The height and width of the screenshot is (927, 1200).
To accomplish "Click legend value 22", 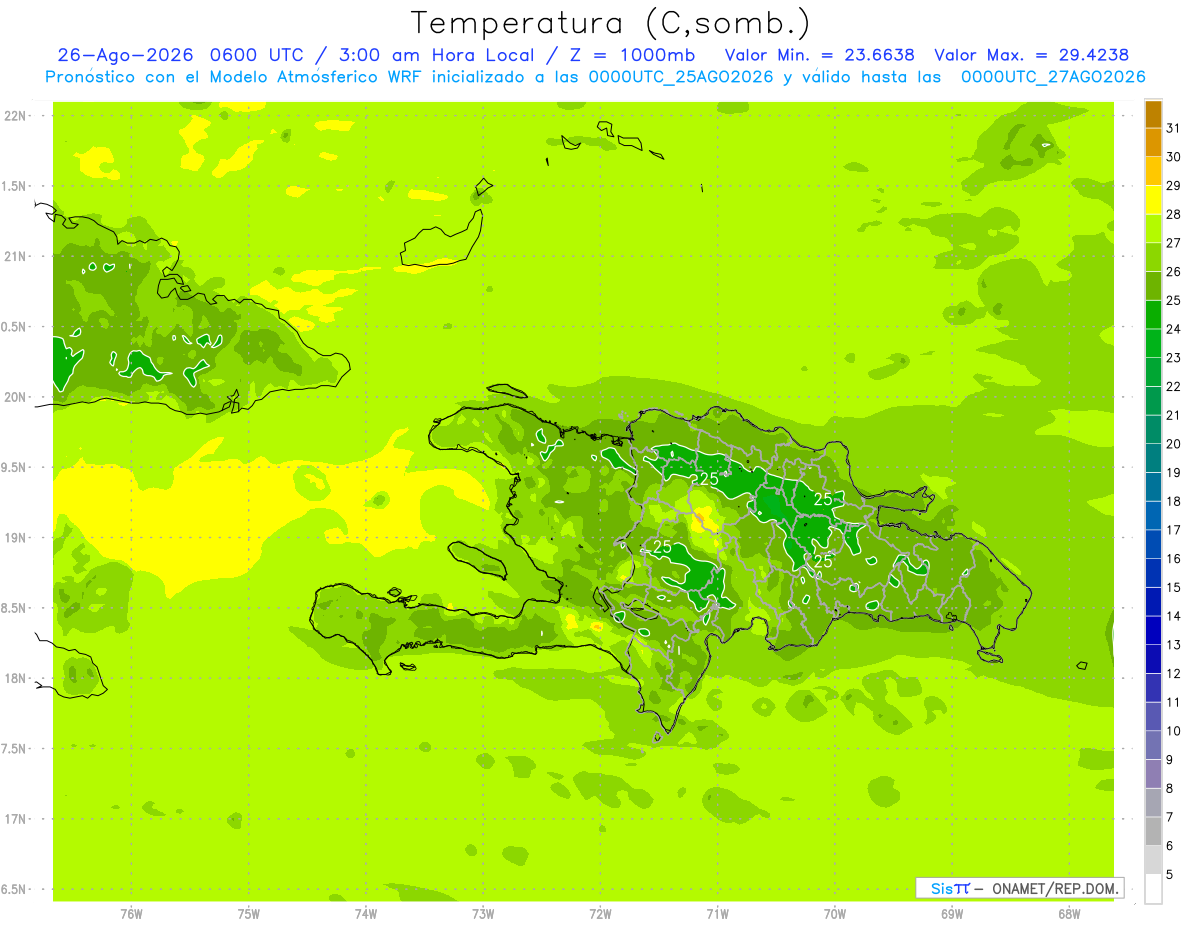I will [1174, 387].
